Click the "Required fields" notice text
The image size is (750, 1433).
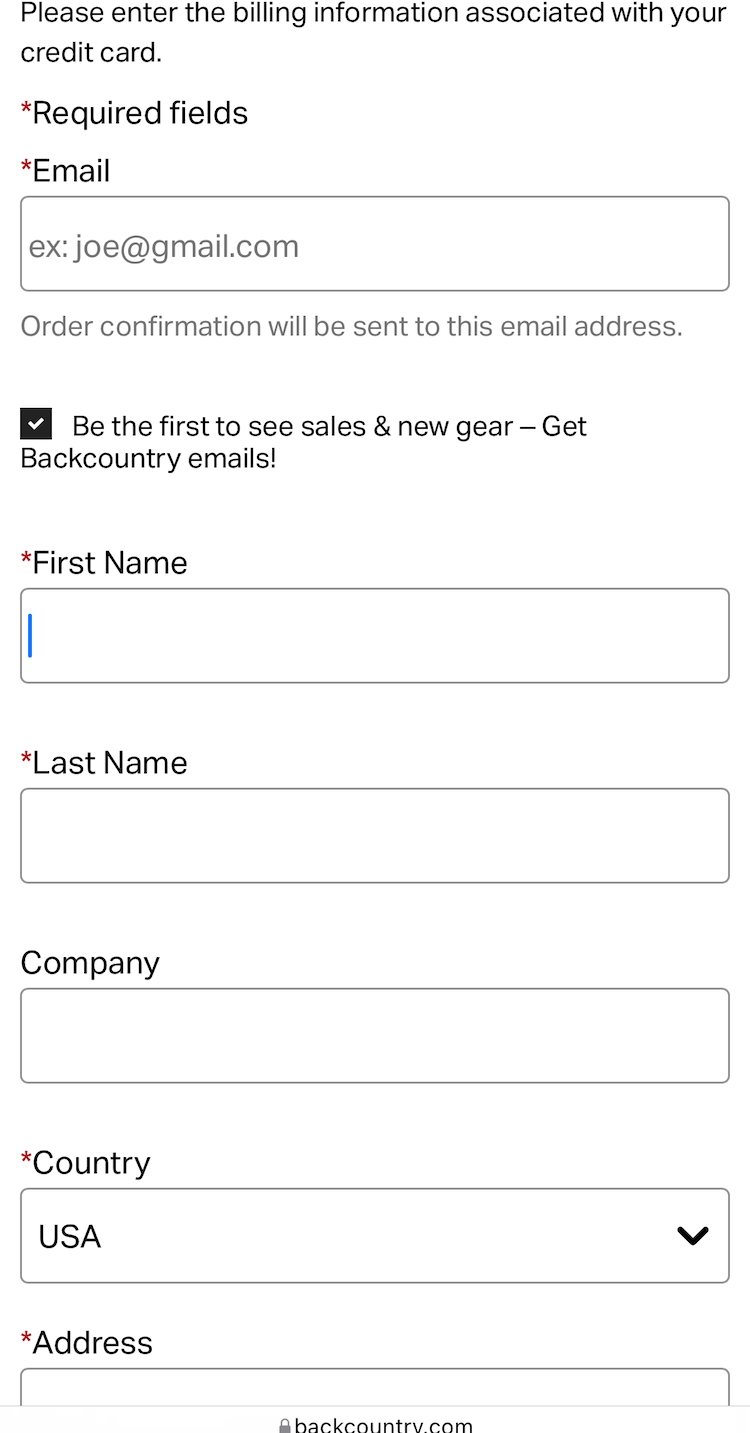click(x=140, y=113)
